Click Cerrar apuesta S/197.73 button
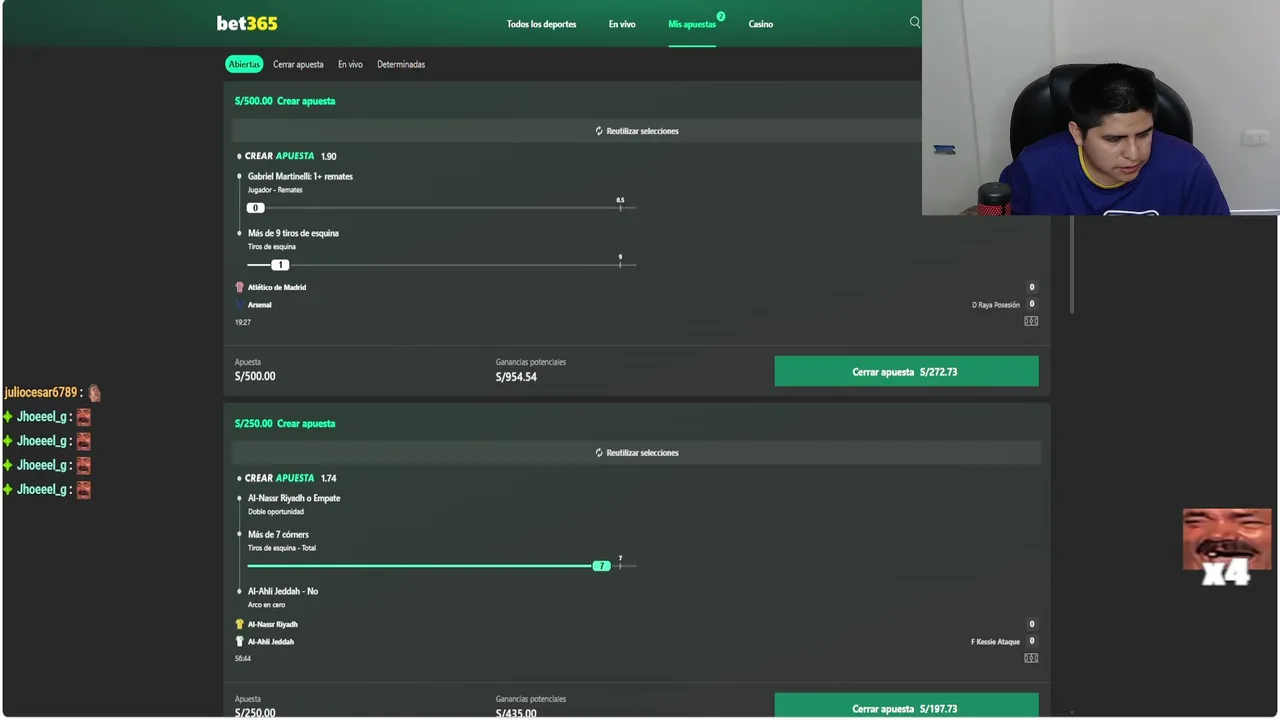Image resolution: width=1280 pixels, height=720 pixels. pyautogui.click(x=906, y=706)
